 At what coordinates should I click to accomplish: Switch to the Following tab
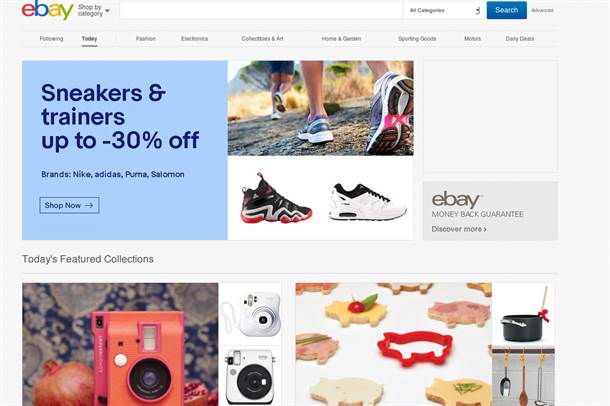(51, 38)
